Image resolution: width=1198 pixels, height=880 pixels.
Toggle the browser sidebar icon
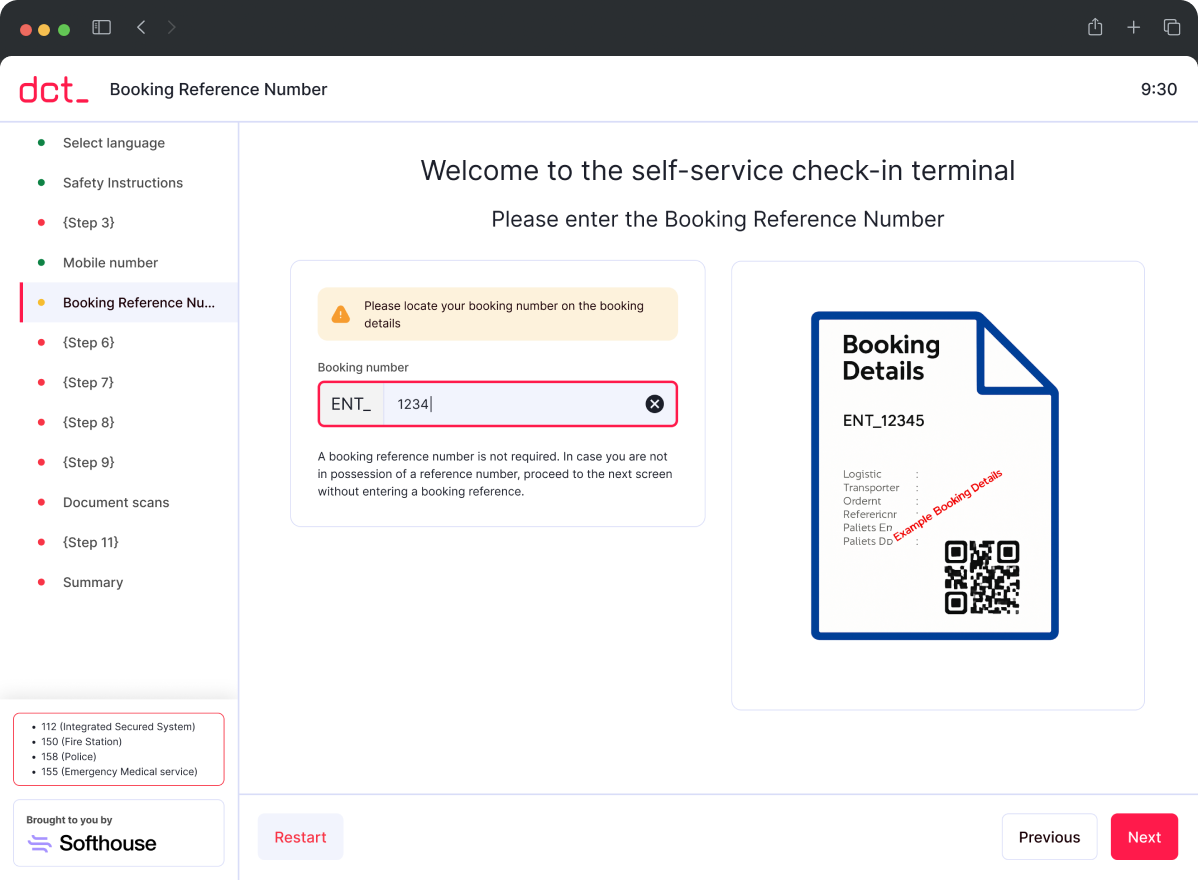click(x=101, y=27)
